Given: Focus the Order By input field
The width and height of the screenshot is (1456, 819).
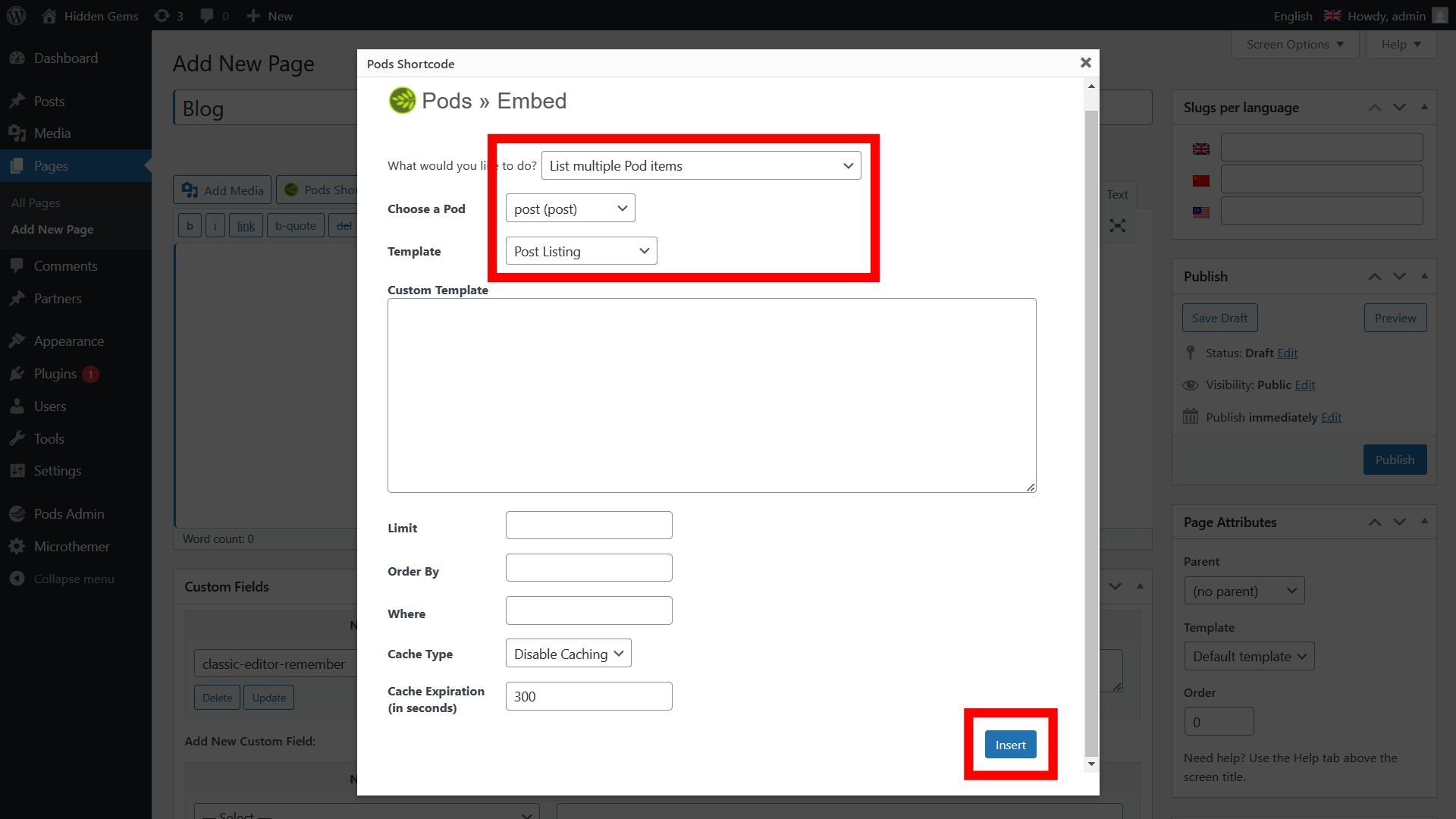Looking at the screenshot, I should (x=588, y=568).
